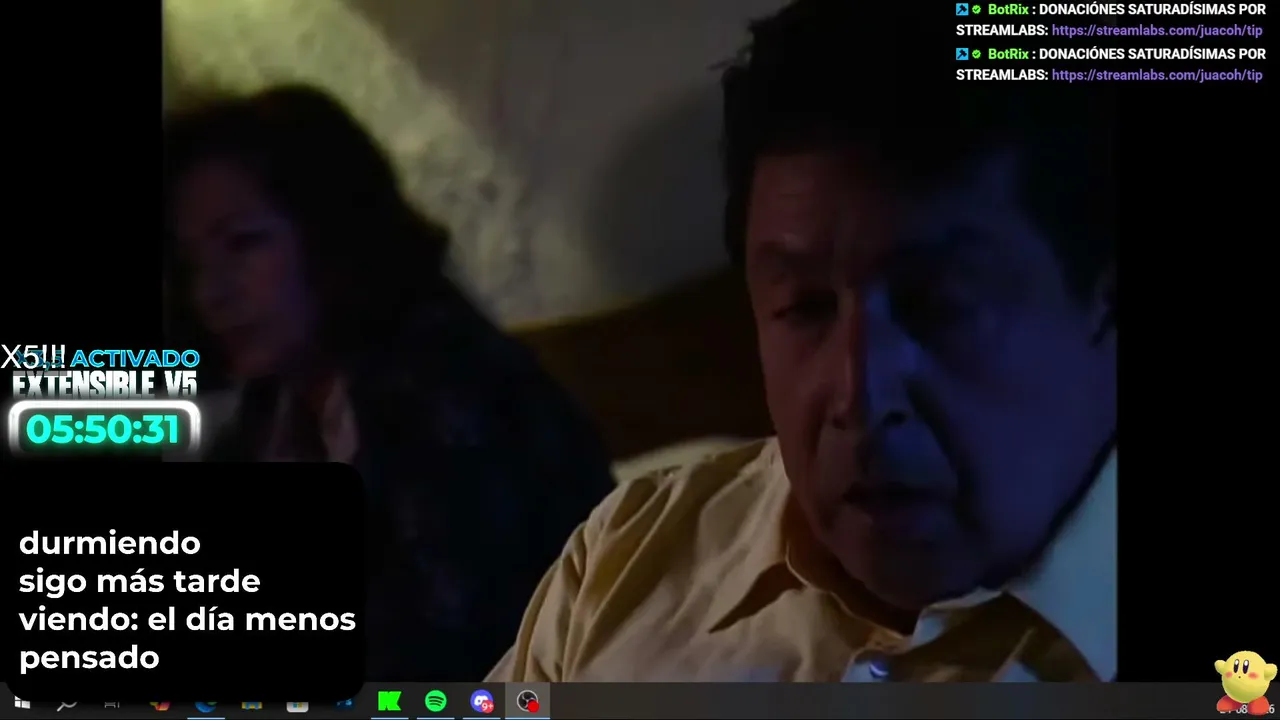Image resolution: width=1280 pixels, height=720 pixels.
Task: Click the EXTENSIBLE V5 label
Action: click(x=105, y=384)
